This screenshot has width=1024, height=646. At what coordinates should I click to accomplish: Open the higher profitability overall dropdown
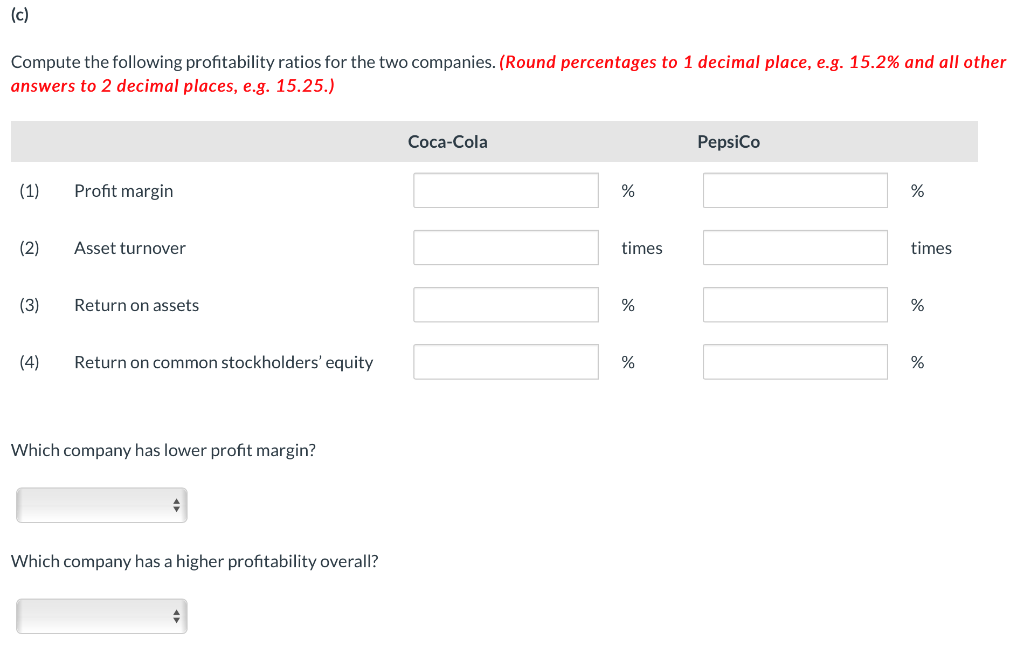point(102,616)
